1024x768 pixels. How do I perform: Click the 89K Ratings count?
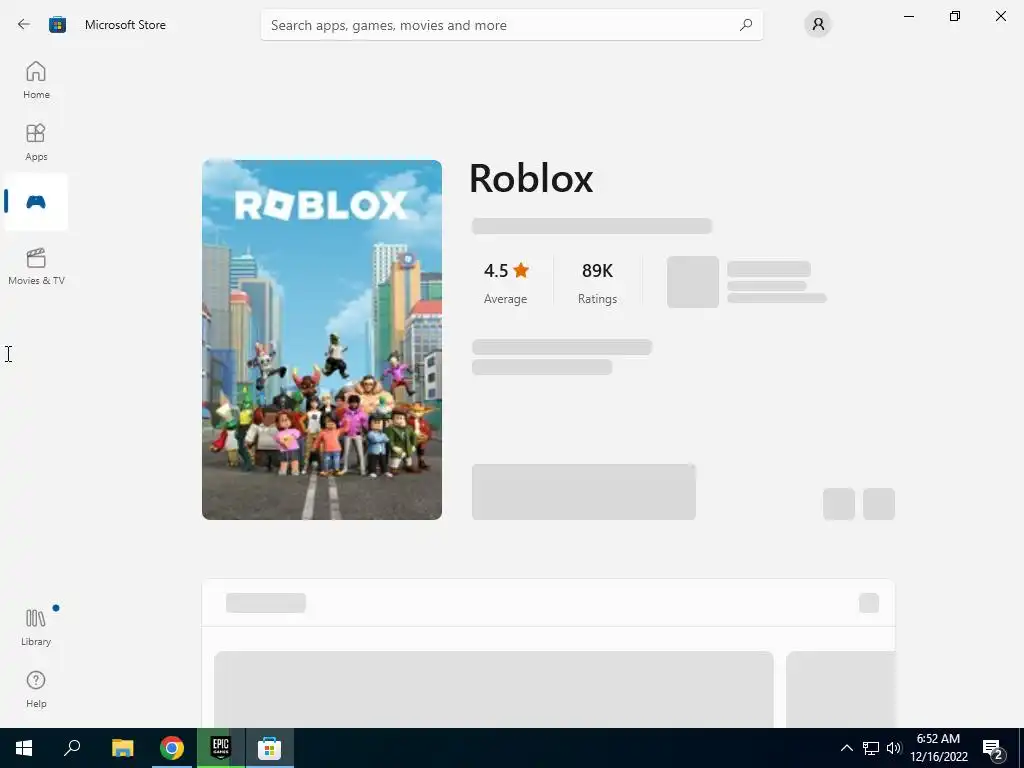(x=598, y=283)
